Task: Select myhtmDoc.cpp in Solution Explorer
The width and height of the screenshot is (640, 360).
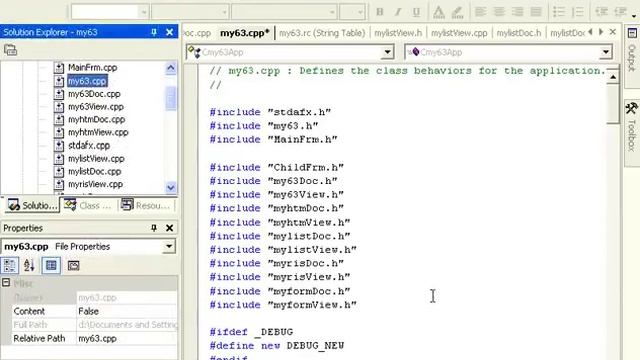Action: pos(96,120)
